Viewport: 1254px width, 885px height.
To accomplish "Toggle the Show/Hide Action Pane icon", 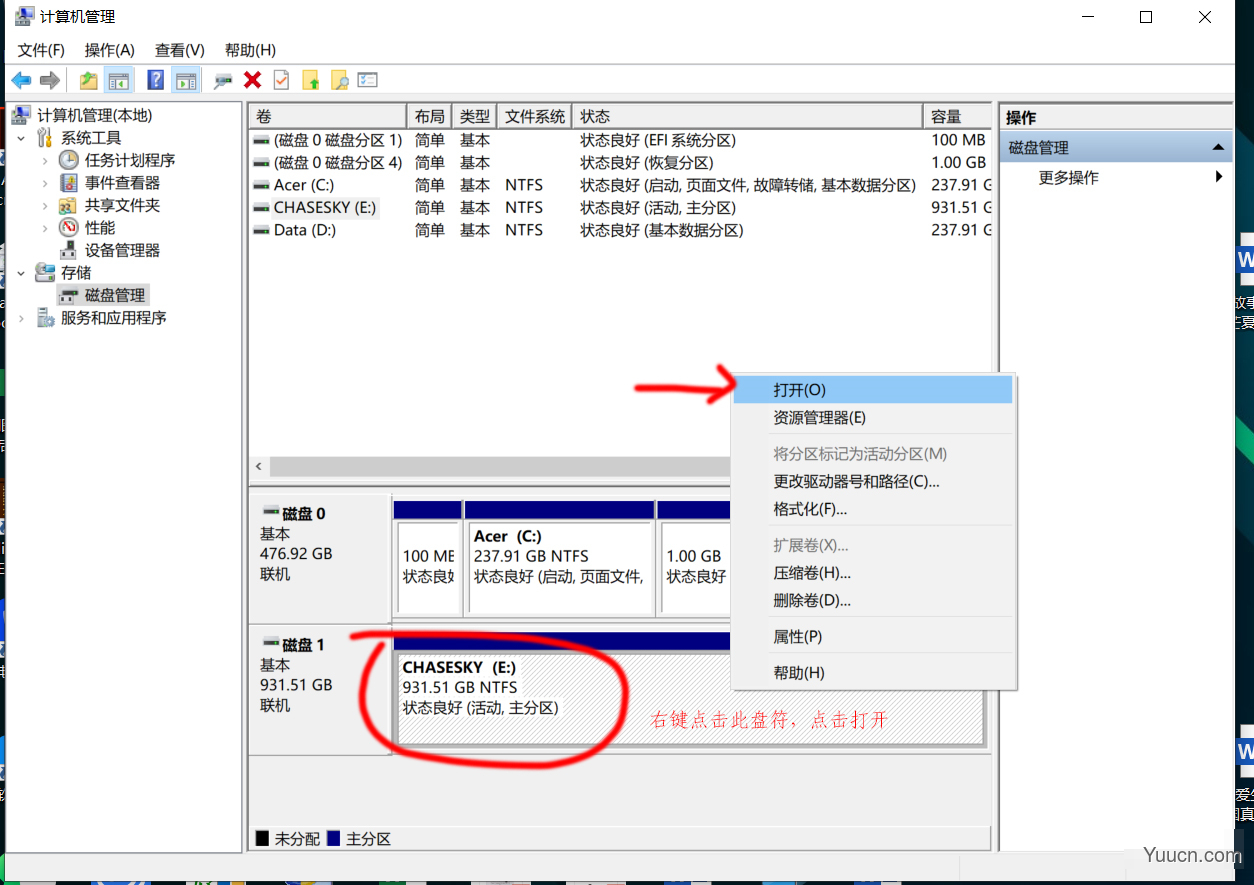I will pos(185,80).
